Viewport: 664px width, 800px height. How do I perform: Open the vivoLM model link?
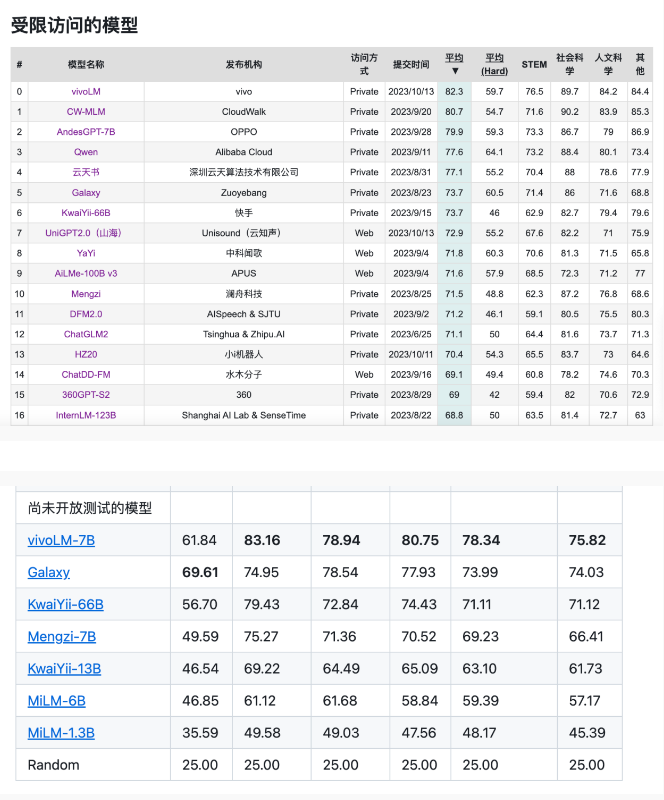[86, 92]
